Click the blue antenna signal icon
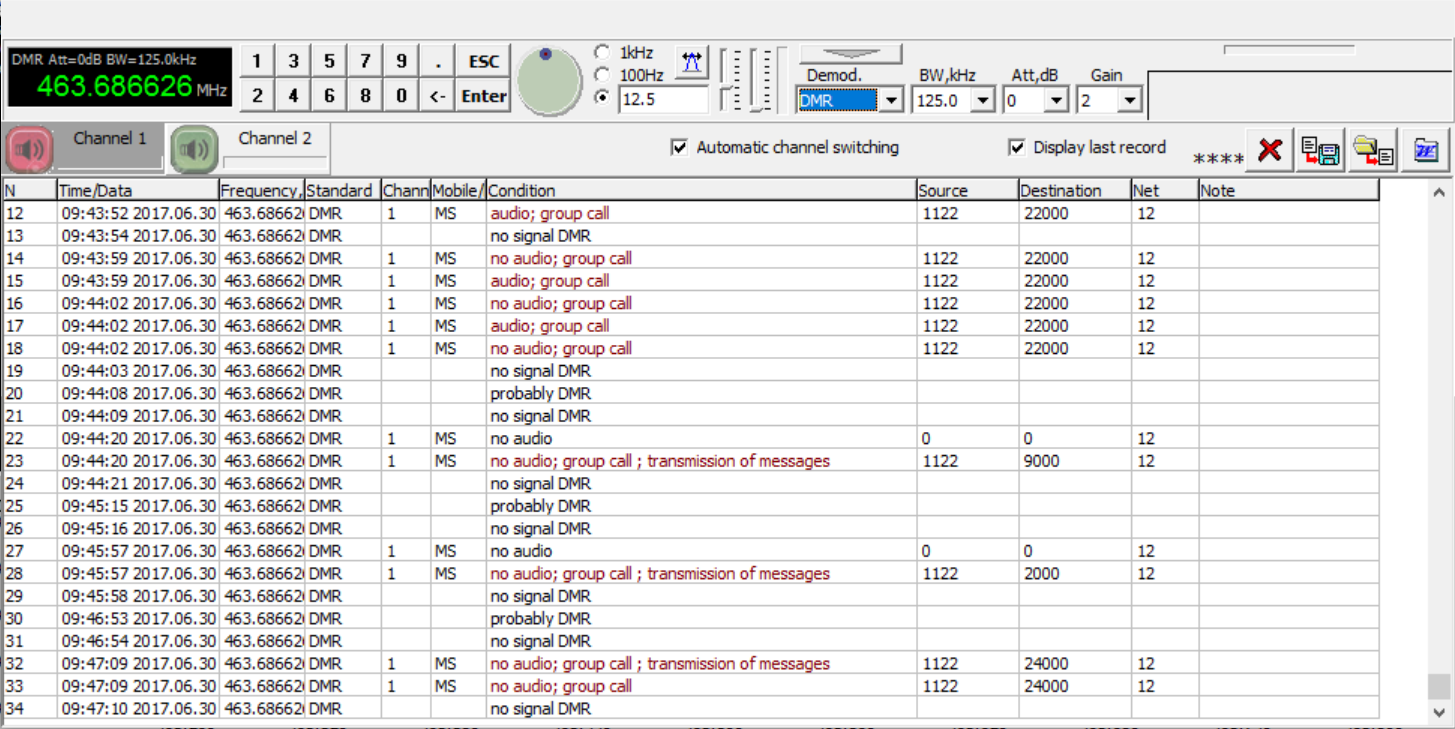Viewport: 1455px width, 729px height. 691,63
